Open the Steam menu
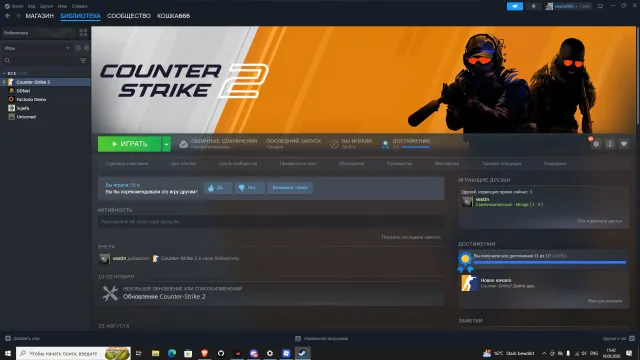This screenshot has width=640, height=360. pyautogui.click(x=14, y=6)
